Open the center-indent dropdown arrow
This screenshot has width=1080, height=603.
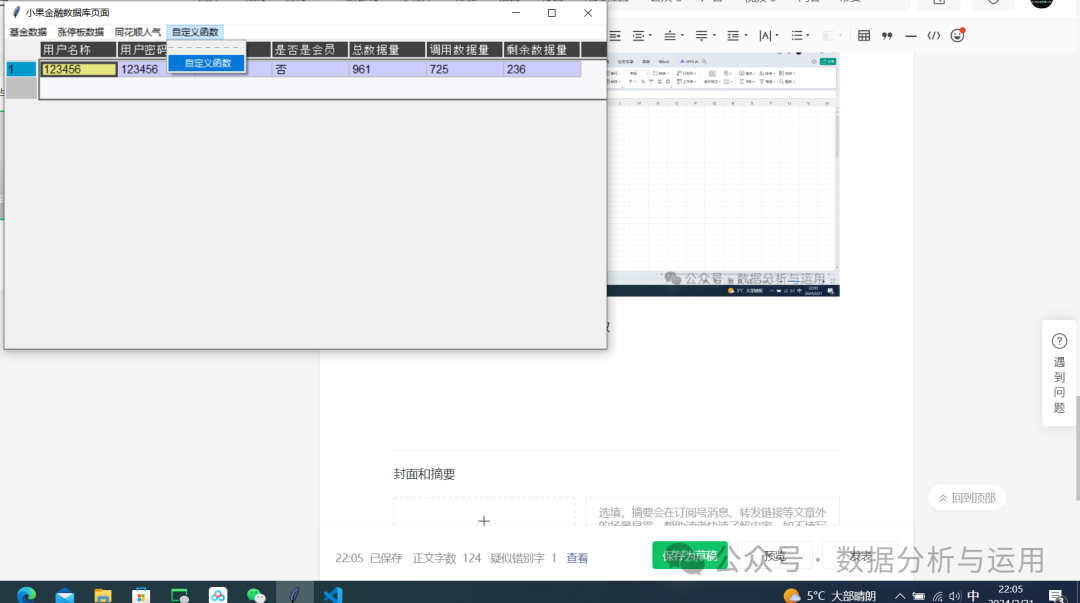650,36
